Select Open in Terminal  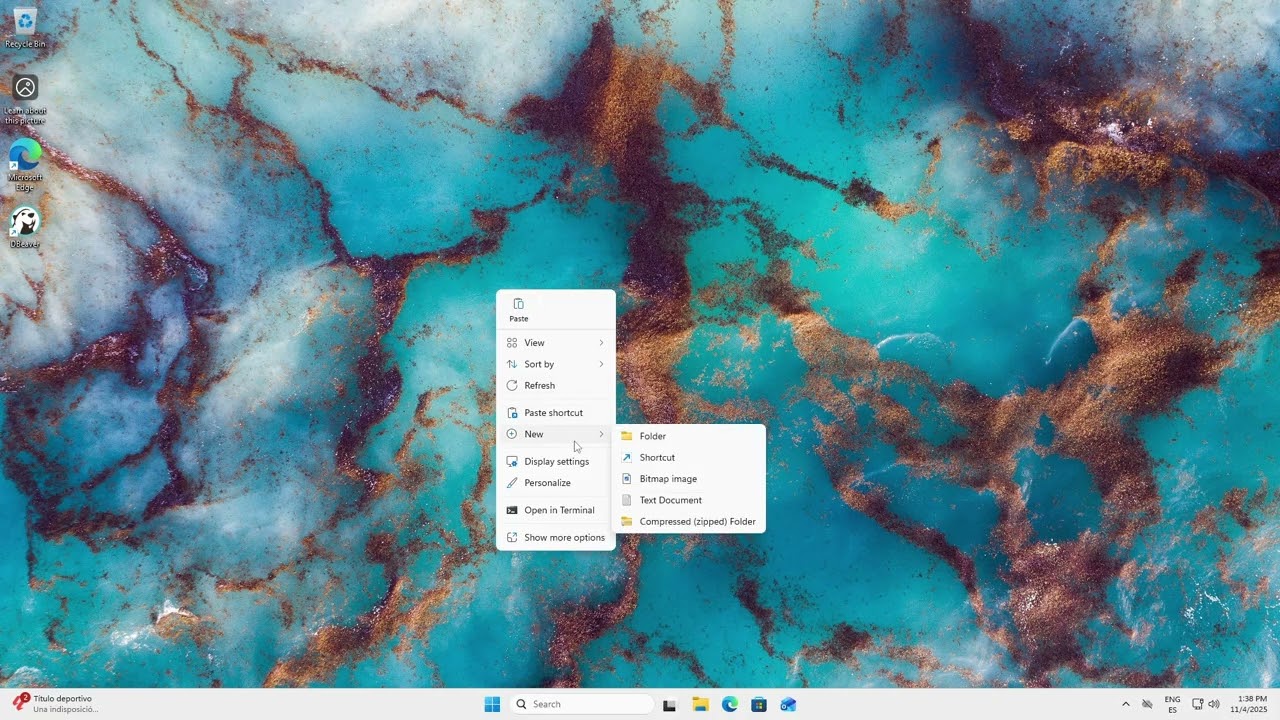[x=556, y=510]
